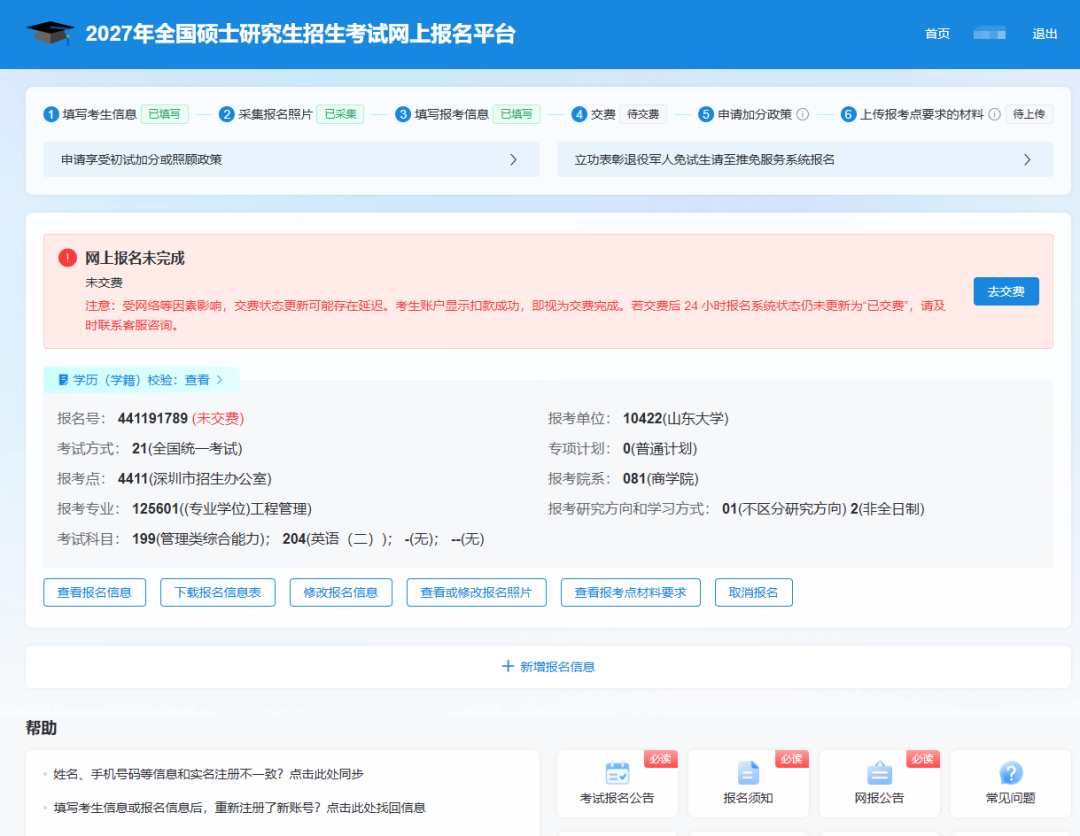
Task: Click the blurred username in header
Action: pos(990,34)
